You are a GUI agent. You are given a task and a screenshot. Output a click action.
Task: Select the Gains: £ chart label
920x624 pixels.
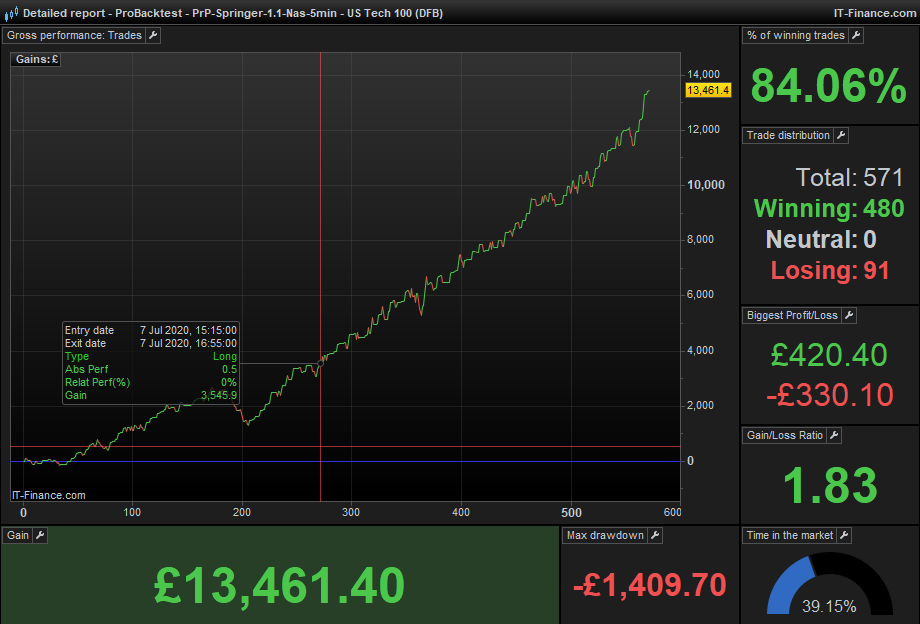pyautogui.click(x=37, y=60)
